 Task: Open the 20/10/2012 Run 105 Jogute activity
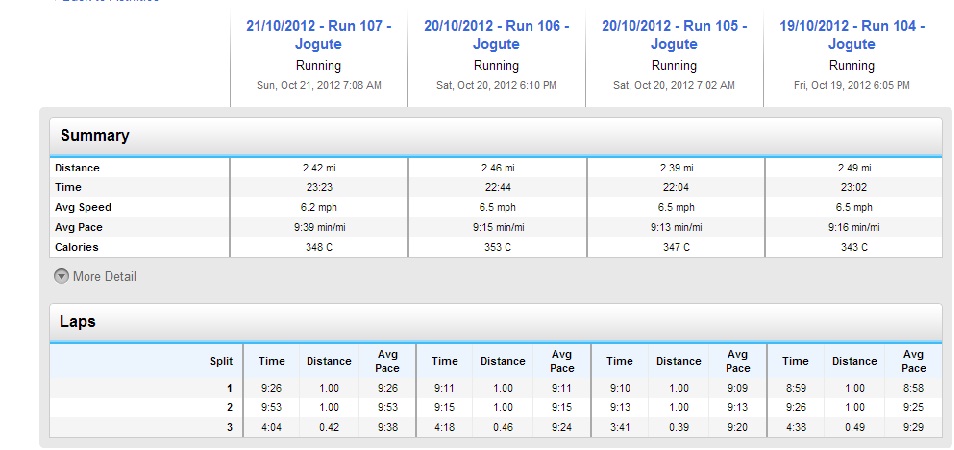point(674,35)
